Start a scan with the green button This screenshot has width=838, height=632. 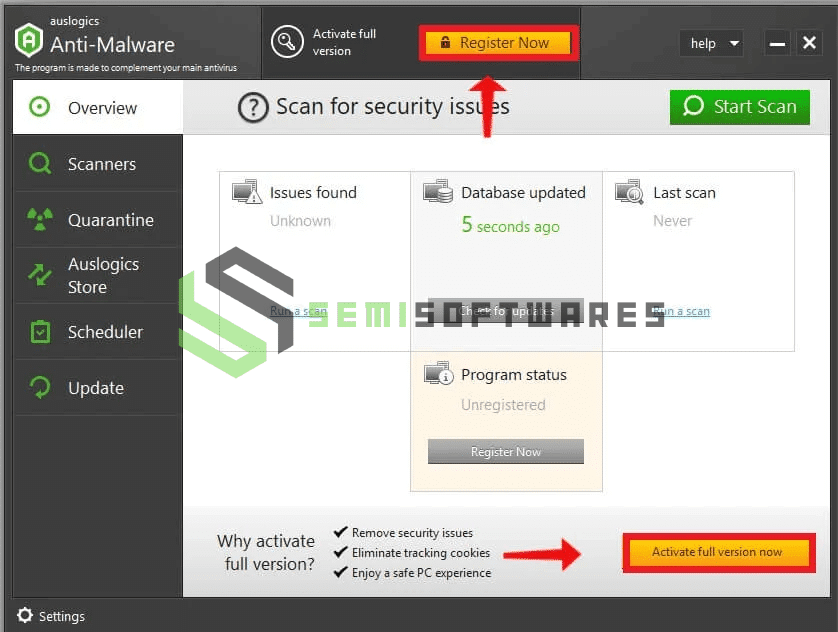(740, 107)
